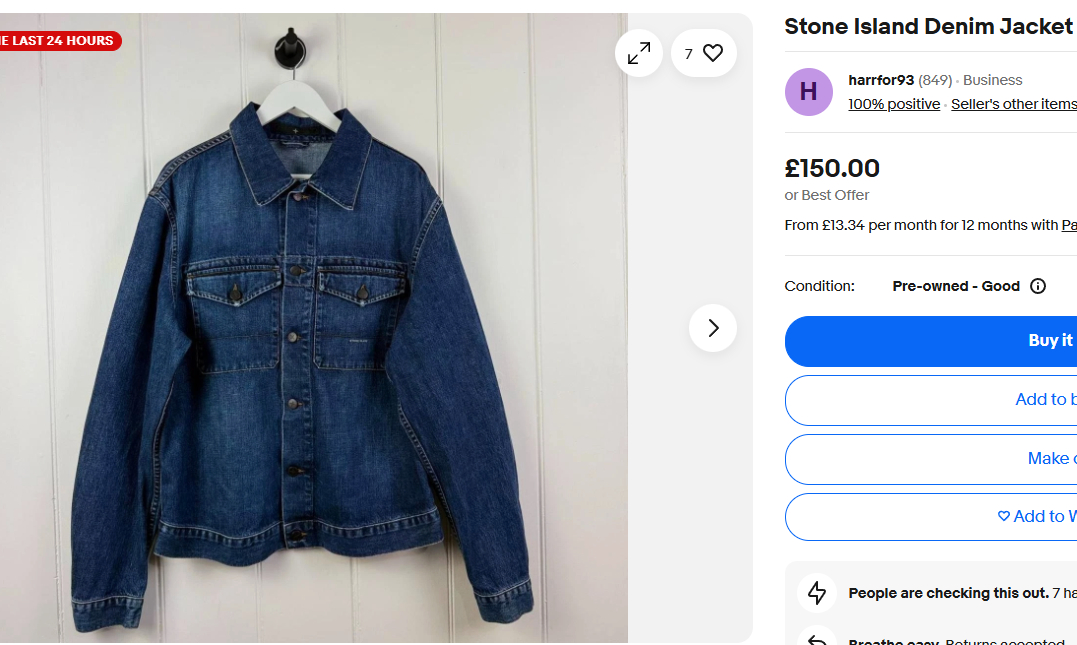The width and height of the screenshot is (1077, 645).
Task: Expand the jacket photo to fullscreen
Action: pos(638,53)
